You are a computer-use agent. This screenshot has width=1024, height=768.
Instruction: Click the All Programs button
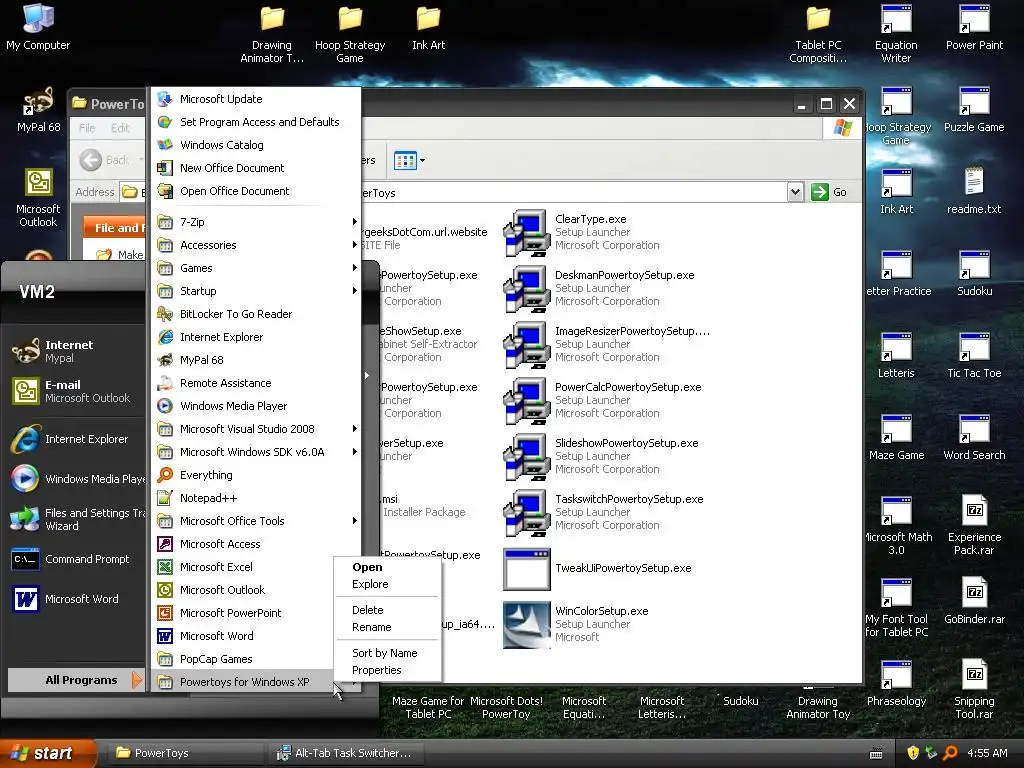(76, 680)
